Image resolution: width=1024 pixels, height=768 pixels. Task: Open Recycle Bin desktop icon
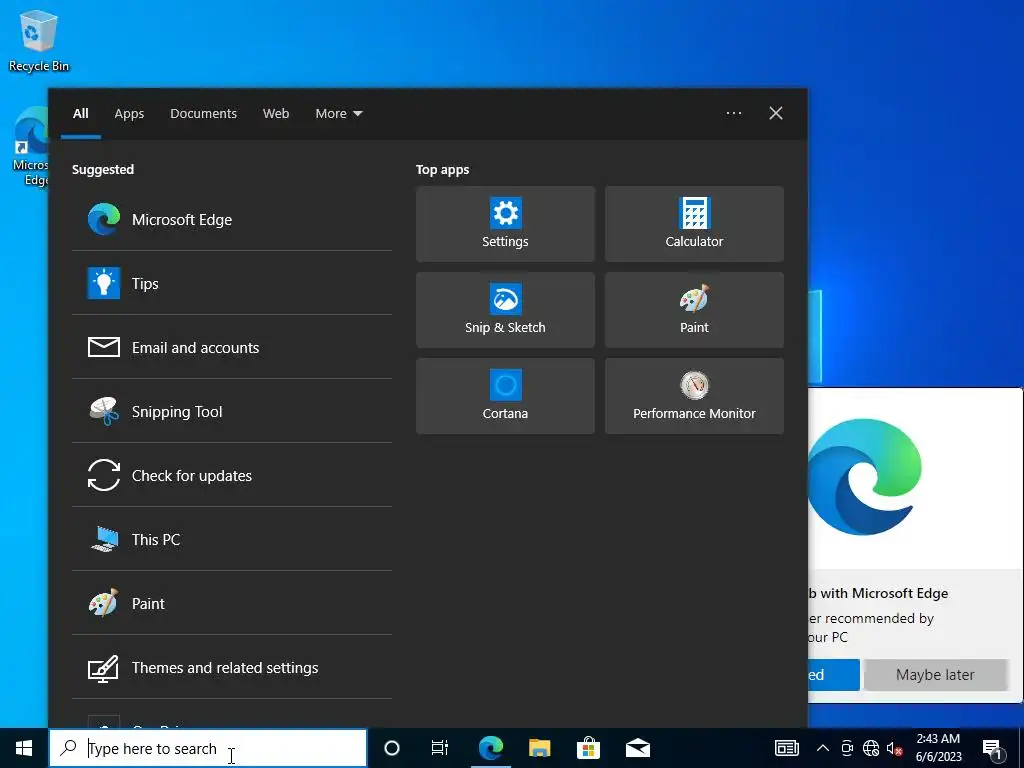[x=39, y=40]
